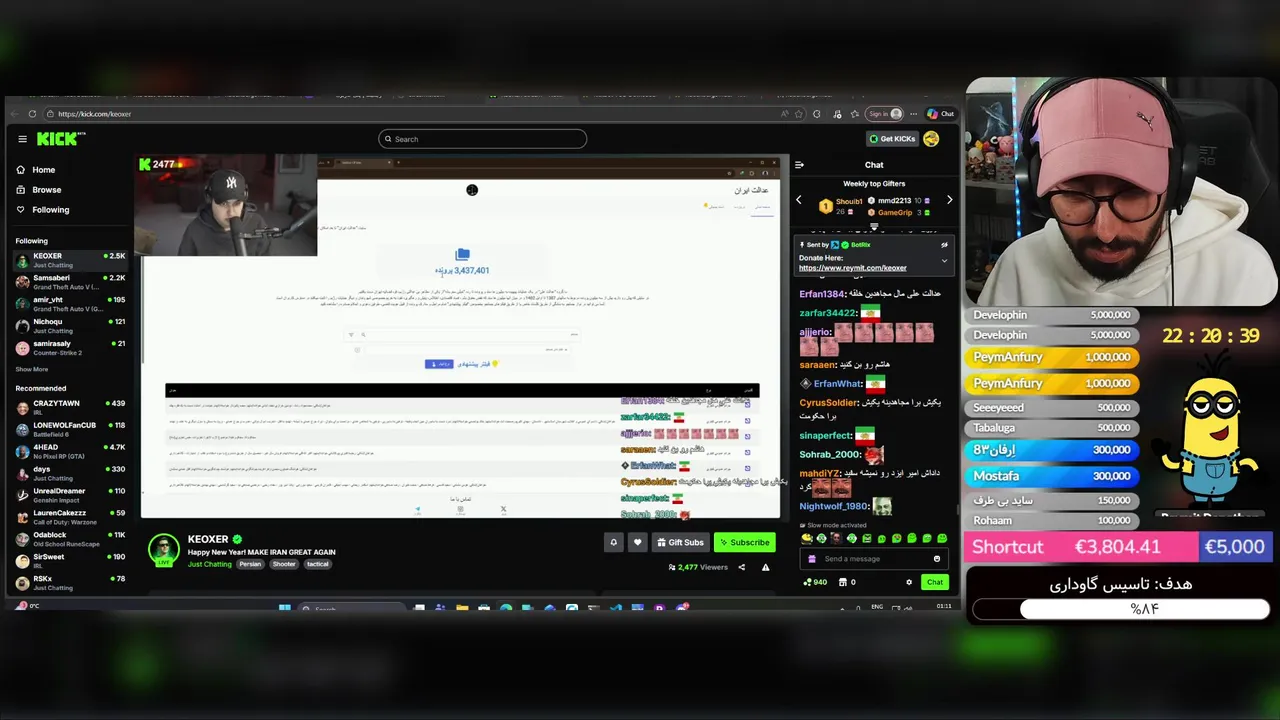This screenshot has height=720, width=1280.
Task: Open days recommended channel
Action: pos(70,474)
